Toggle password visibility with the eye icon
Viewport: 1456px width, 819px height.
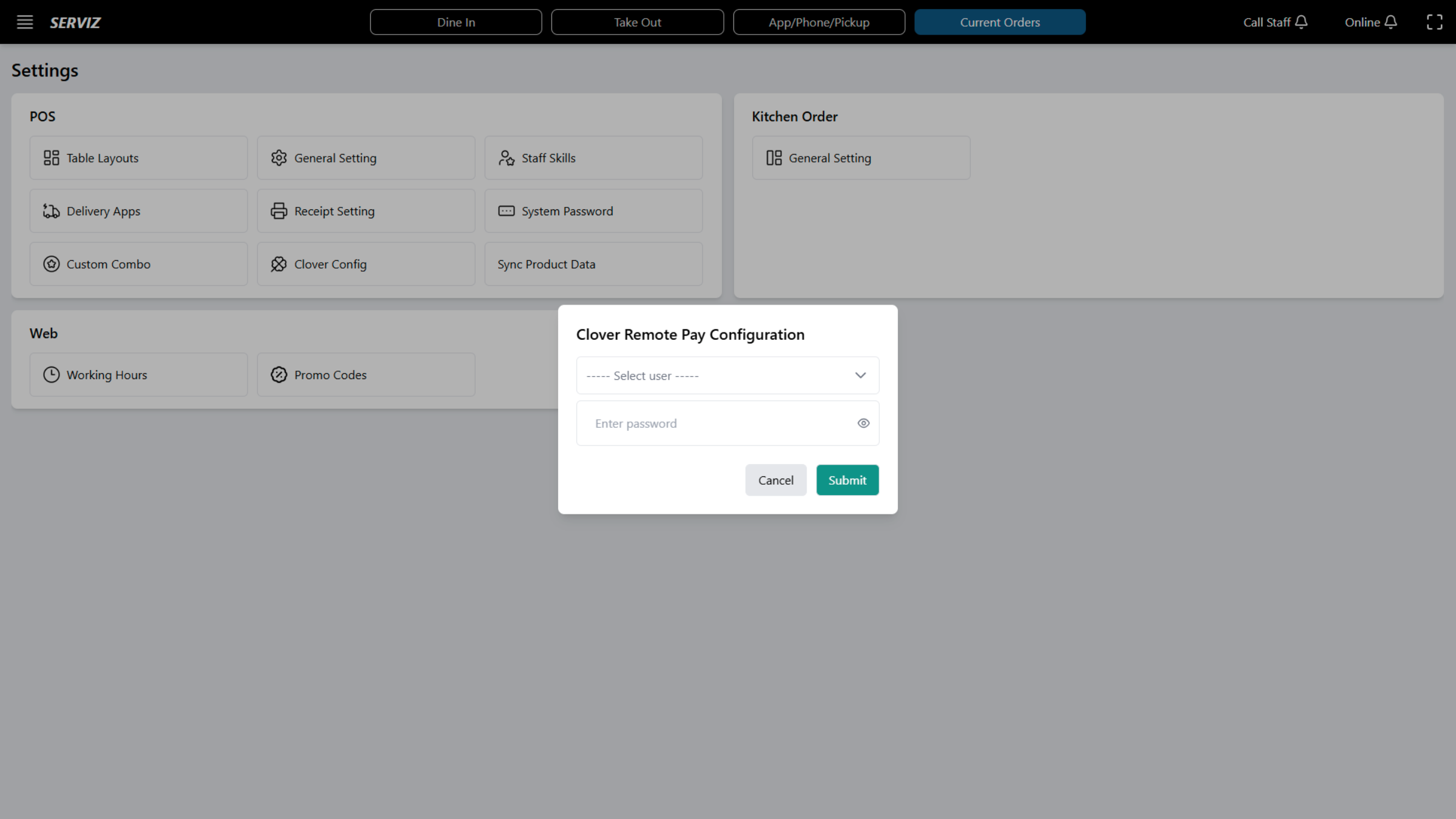(x=863, y=423)
